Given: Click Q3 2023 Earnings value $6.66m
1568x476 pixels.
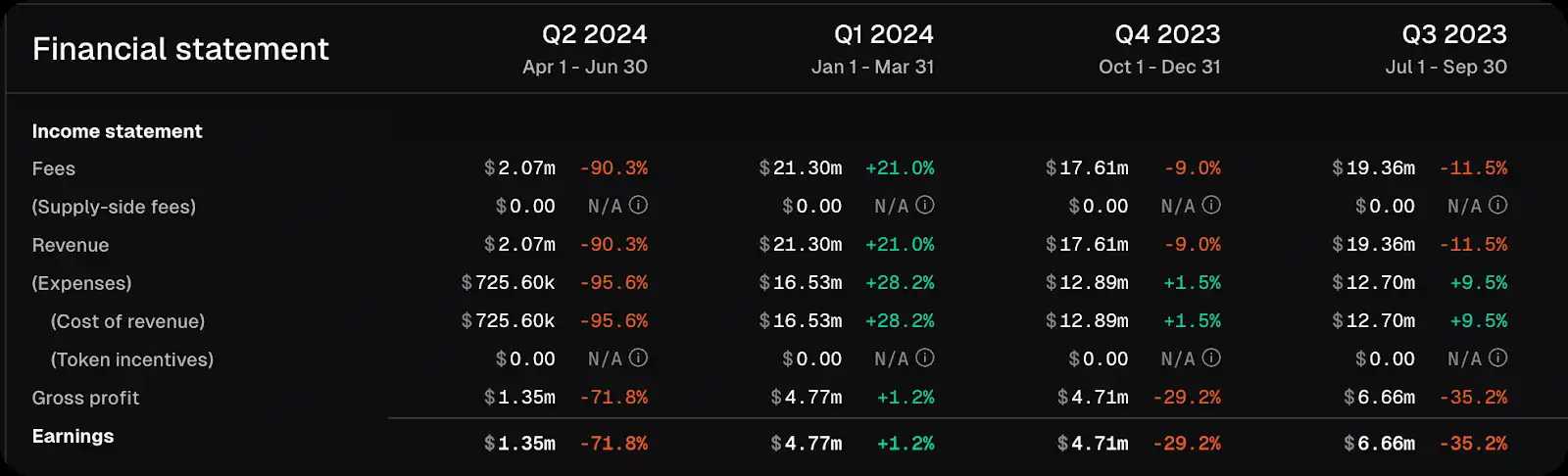Looking at the screenshot, I should (1379, 444).
